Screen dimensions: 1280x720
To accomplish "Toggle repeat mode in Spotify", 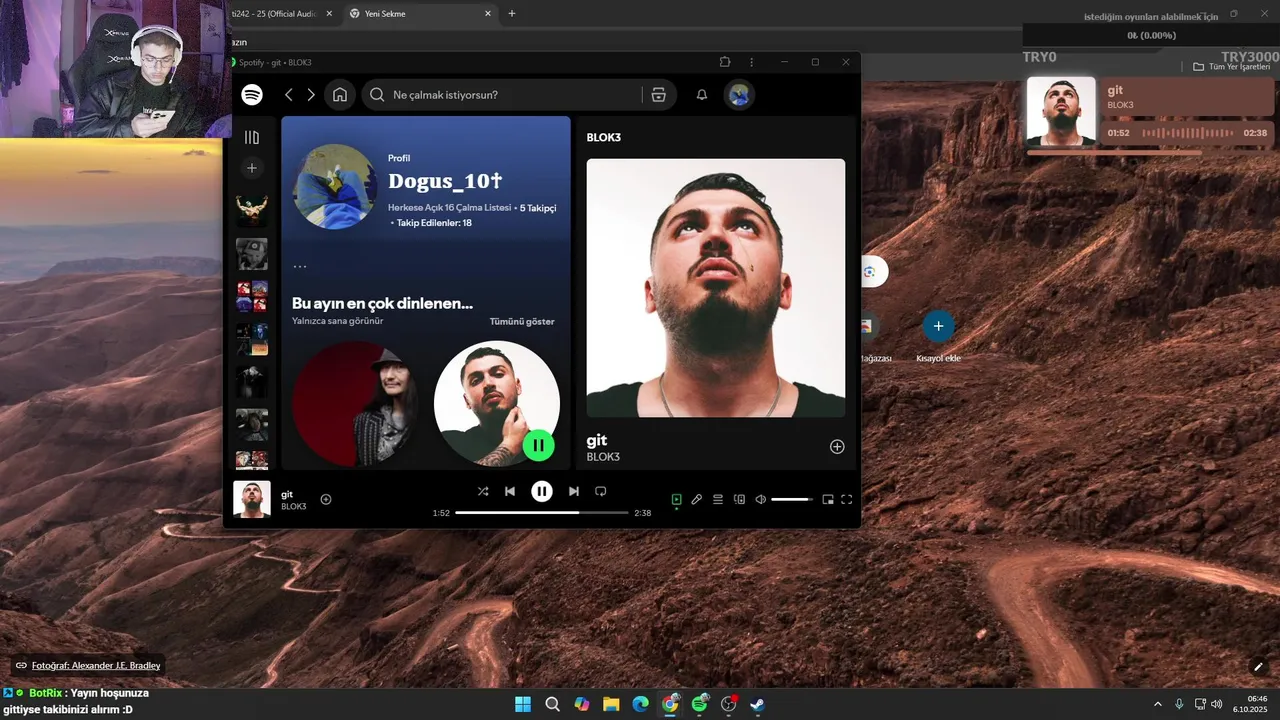I will click(x=601, y=491).
